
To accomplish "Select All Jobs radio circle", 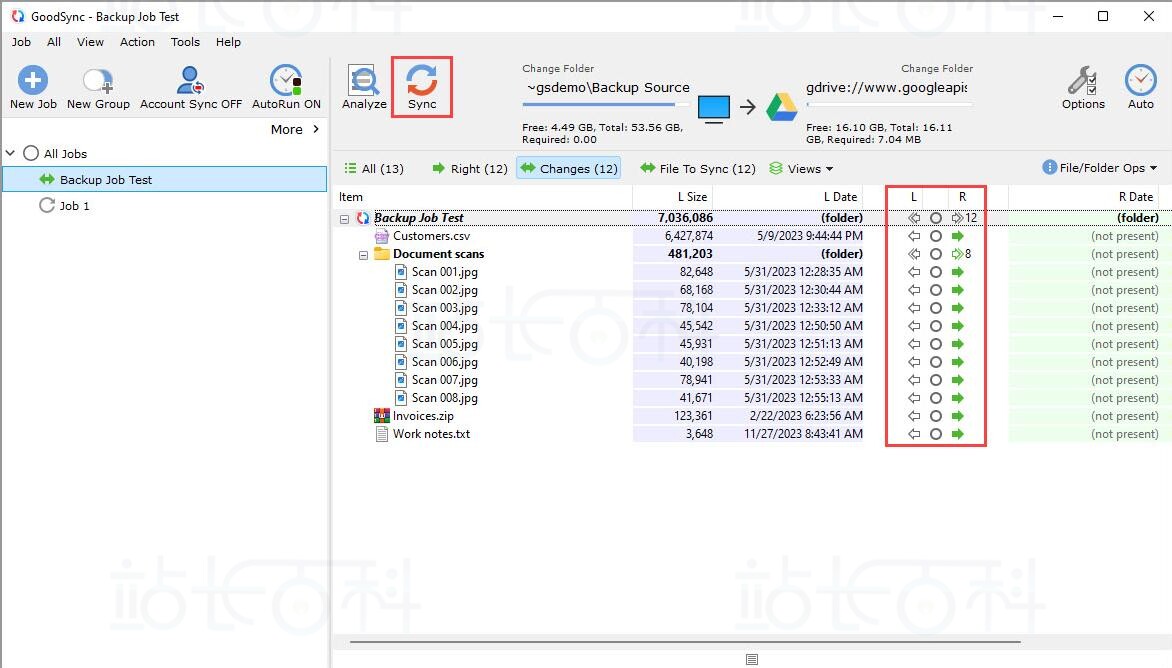I will [31, 153].
